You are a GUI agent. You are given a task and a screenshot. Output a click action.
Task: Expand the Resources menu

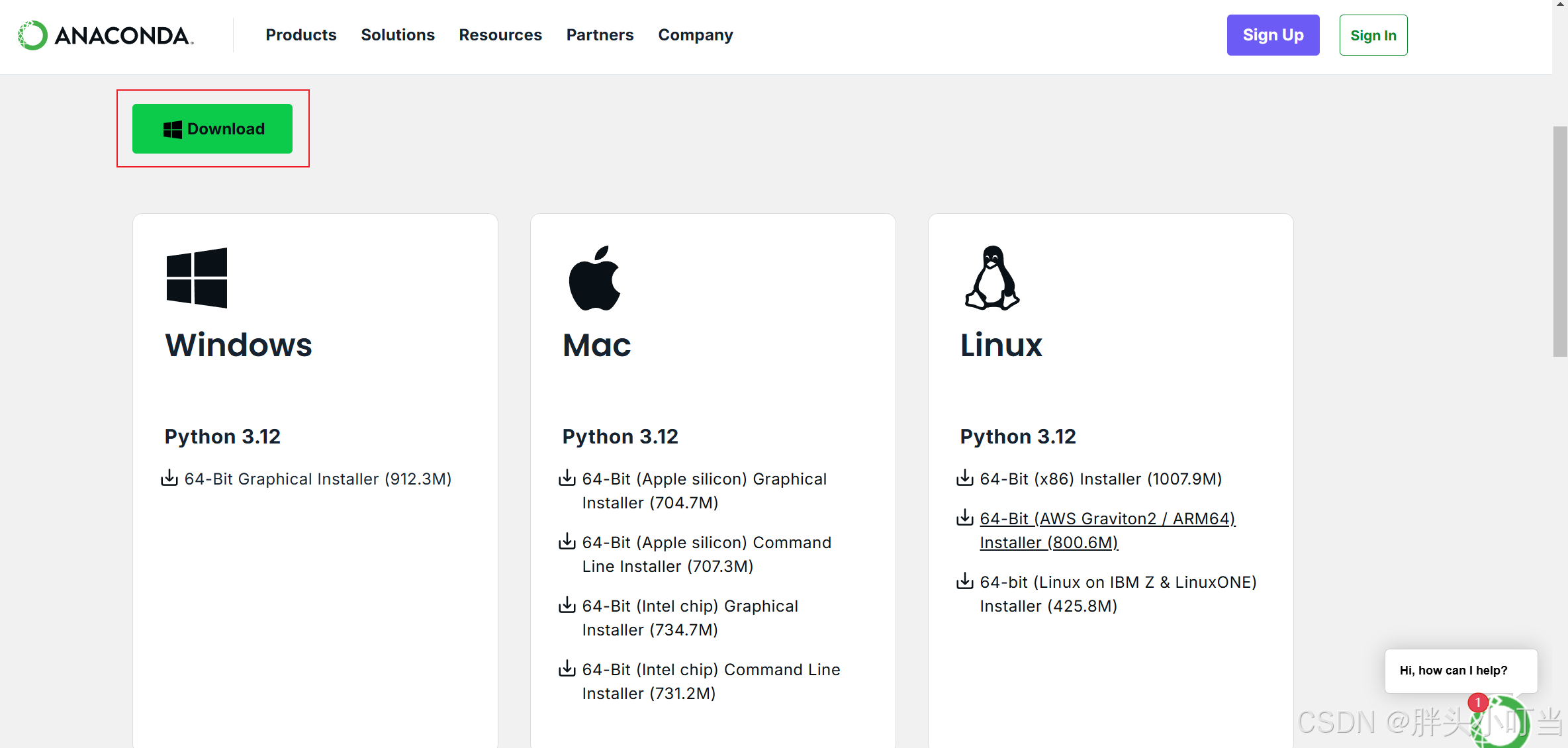[x=500, y=35]
